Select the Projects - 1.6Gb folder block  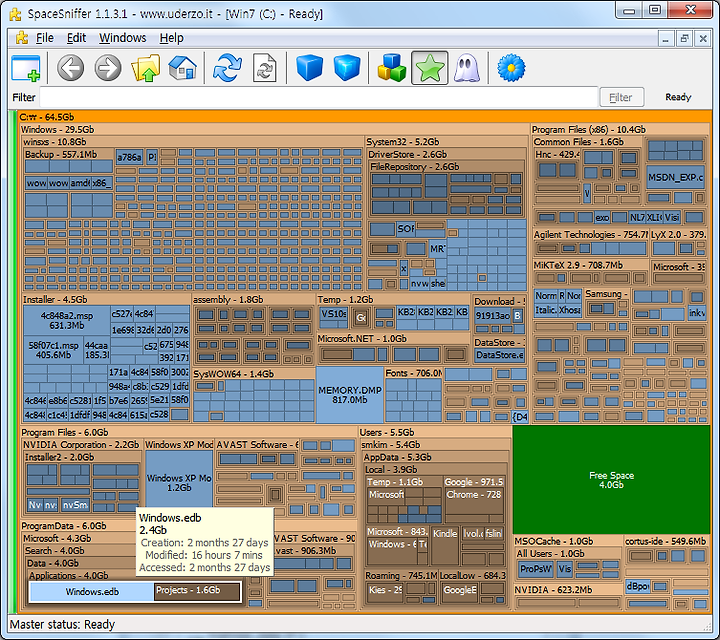[x=197, y=592]
